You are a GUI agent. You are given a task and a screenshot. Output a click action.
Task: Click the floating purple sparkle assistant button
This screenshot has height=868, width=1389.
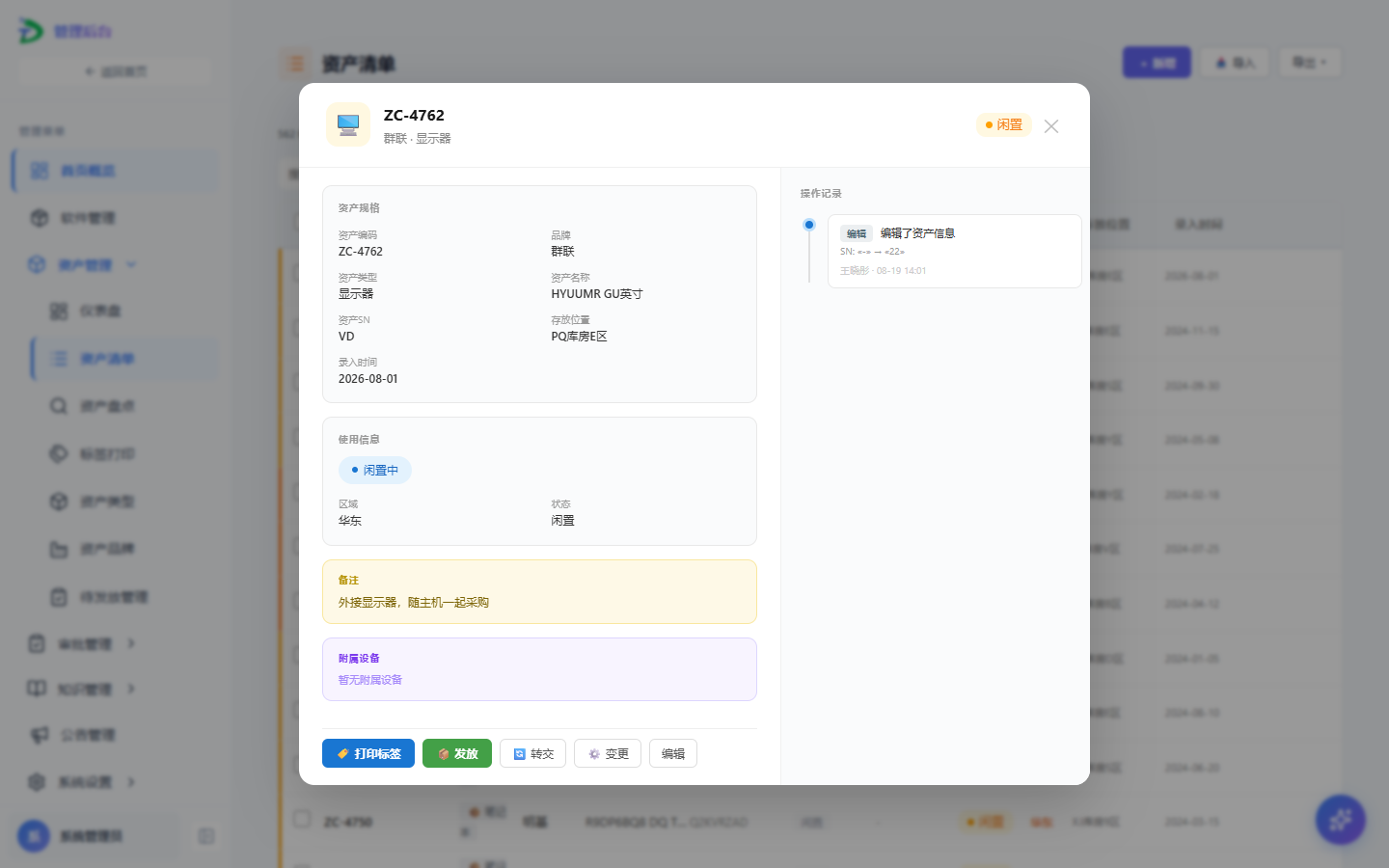1341,820
